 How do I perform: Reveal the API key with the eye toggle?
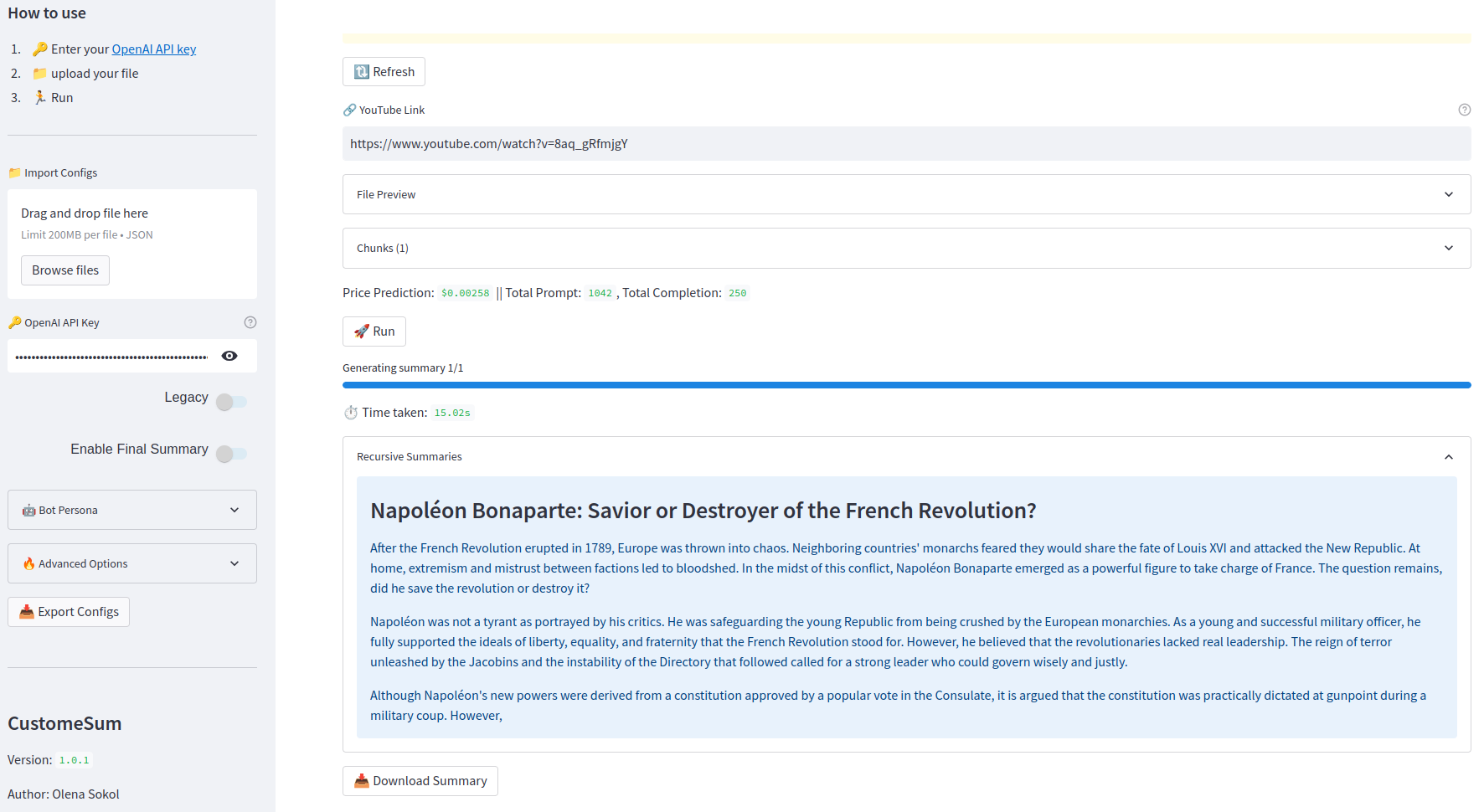(229, 356)
